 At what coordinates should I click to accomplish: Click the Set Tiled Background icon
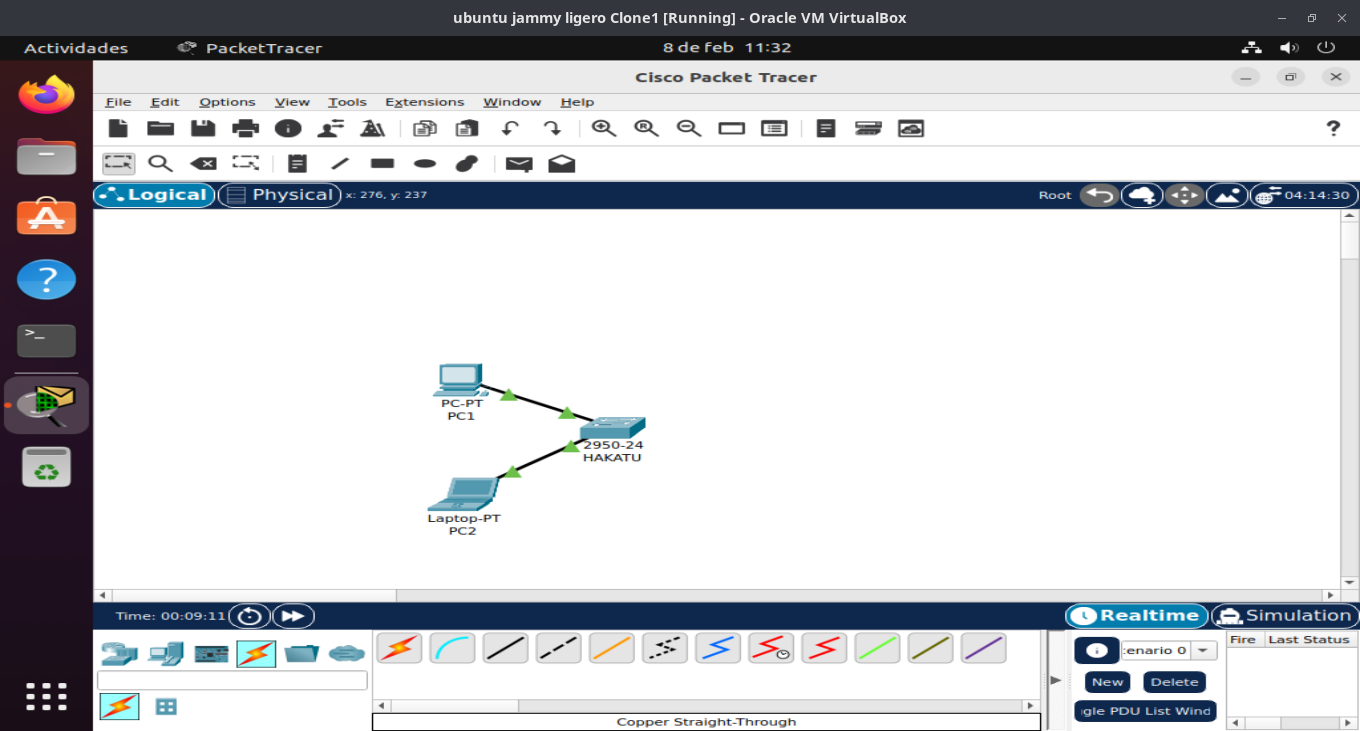click(x=1227, y=195)
